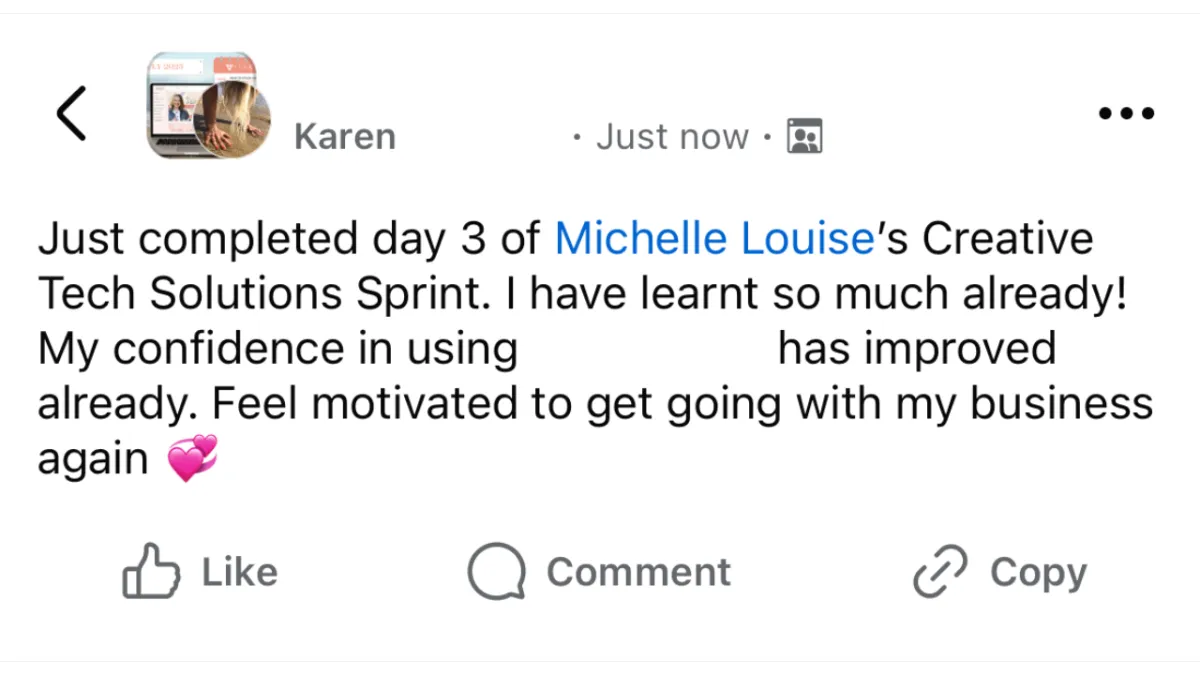The height and width of the screenshot is (675, 1200).
Task: Tap the thumbs up icon
Action: [151, 571]
